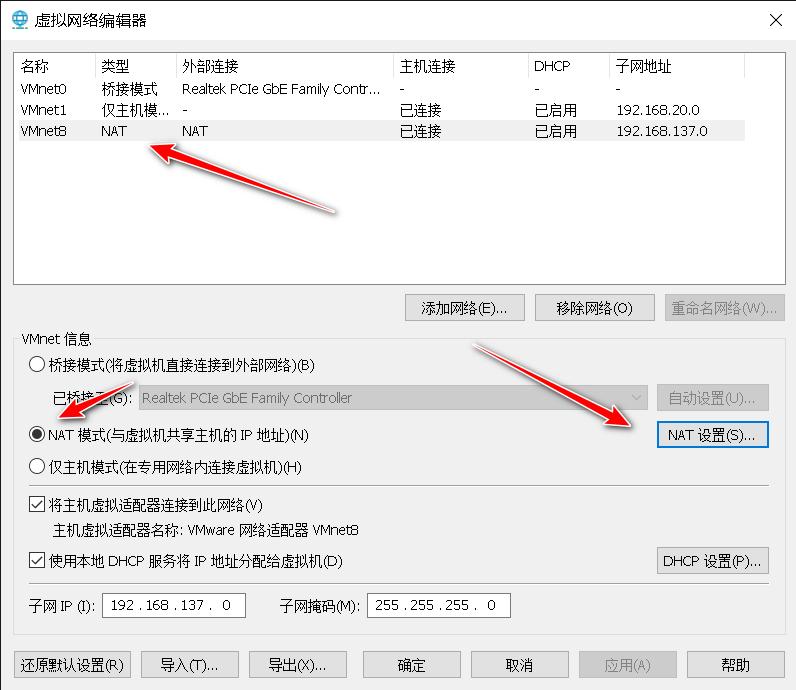Open NAT 设置(S) dialog
Viewport: 796px width, 690px height.
tap(713, 435)
